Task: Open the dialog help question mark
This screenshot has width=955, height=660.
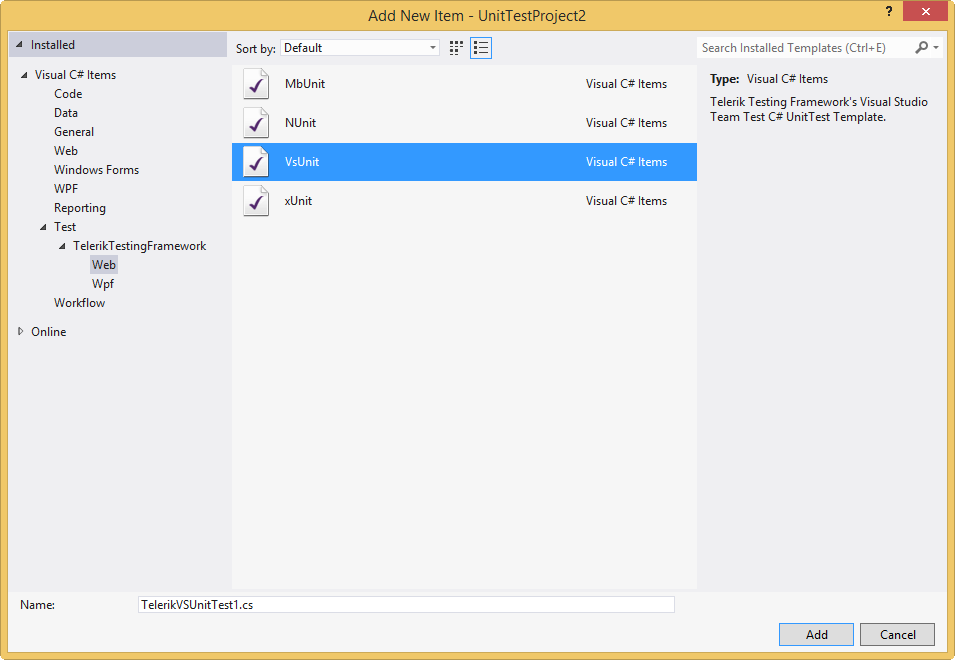Action: (889, 11)
